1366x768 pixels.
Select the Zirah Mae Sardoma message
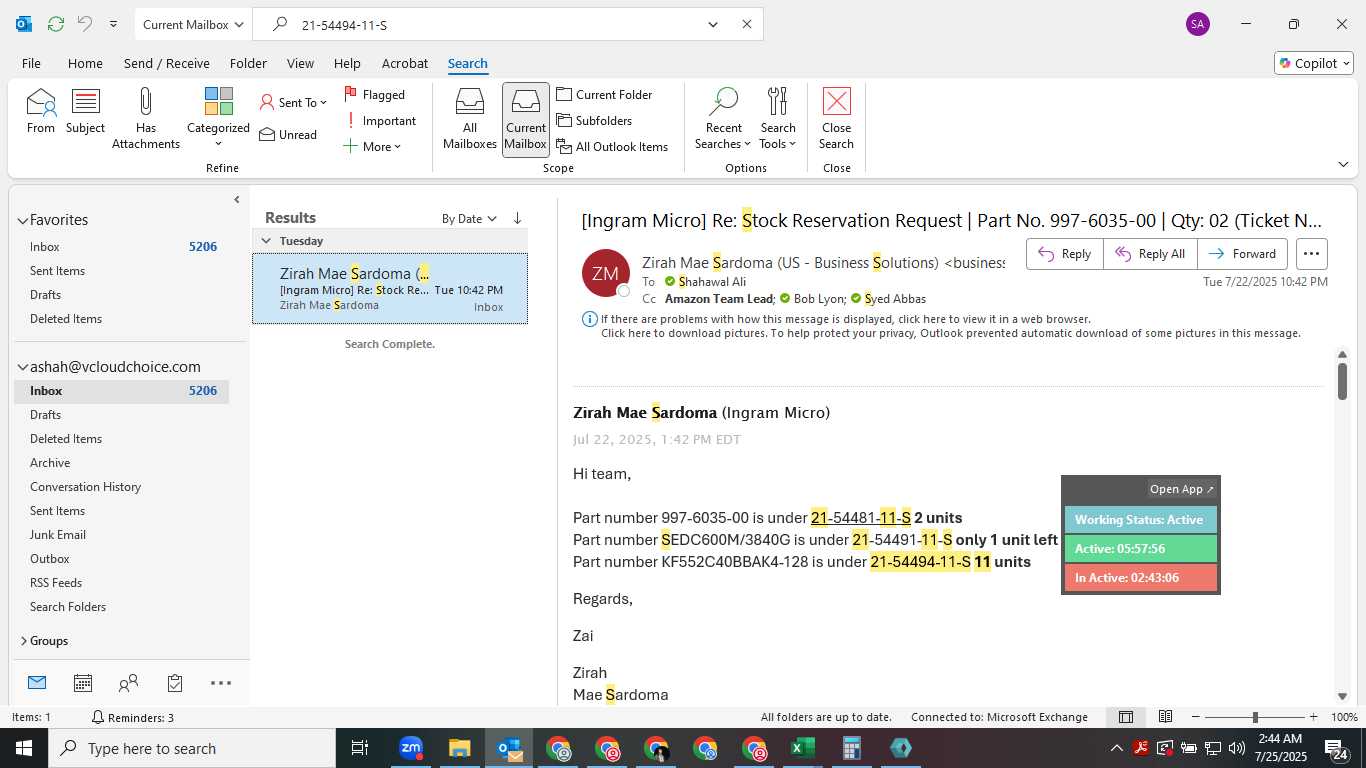(390, 289)
